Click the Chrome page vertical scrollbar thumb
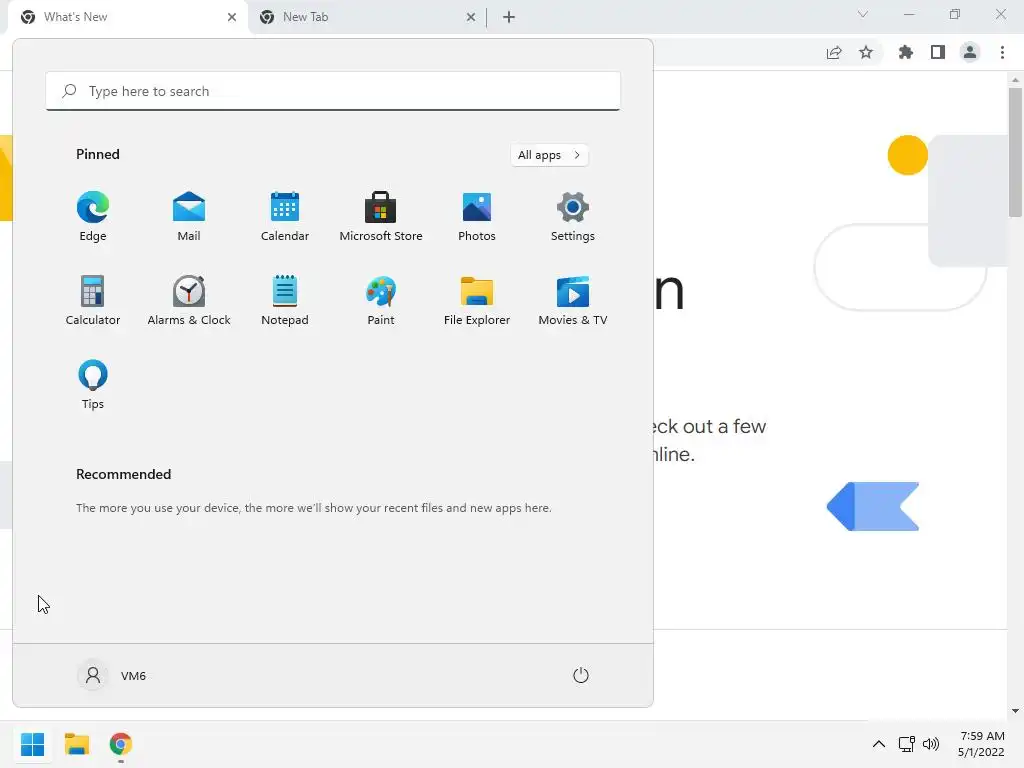The height and width of the screenshot is (768, 1024). pyautogui.click(x=1015, y=152)
